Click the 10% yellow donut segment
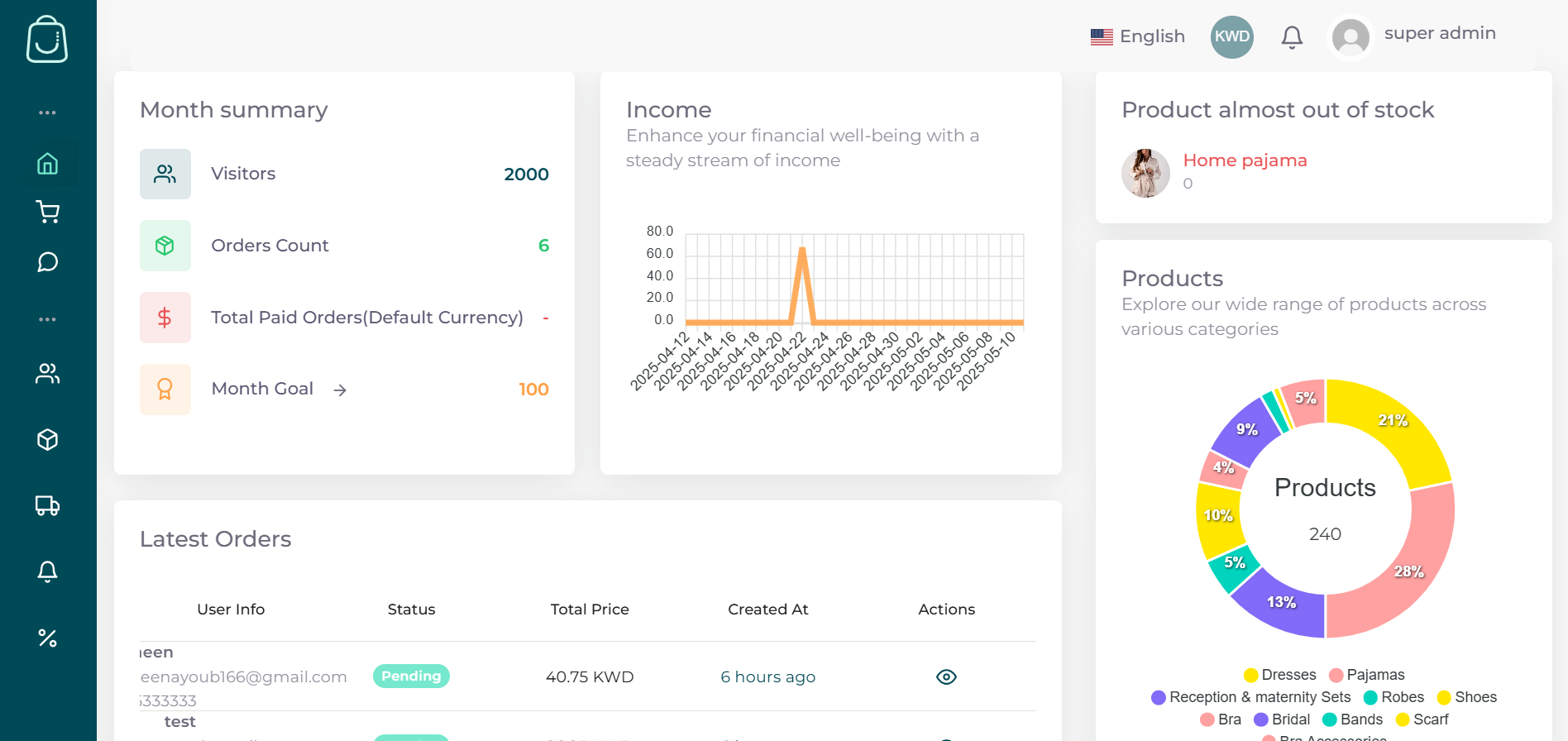Screen dimensions: 1568x741 pos(1219,516)
